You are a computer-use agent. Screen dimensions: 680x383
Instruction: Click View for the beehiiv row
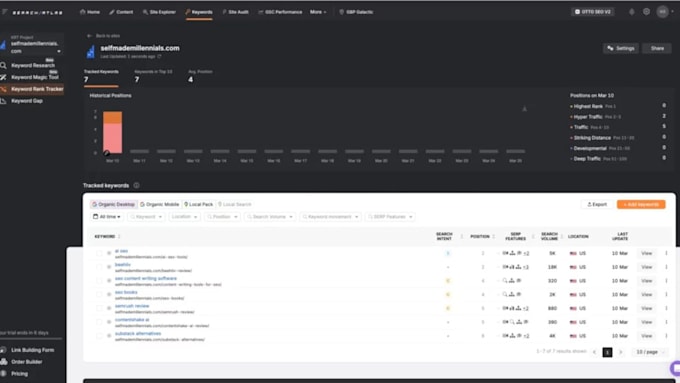click(646, 267)
